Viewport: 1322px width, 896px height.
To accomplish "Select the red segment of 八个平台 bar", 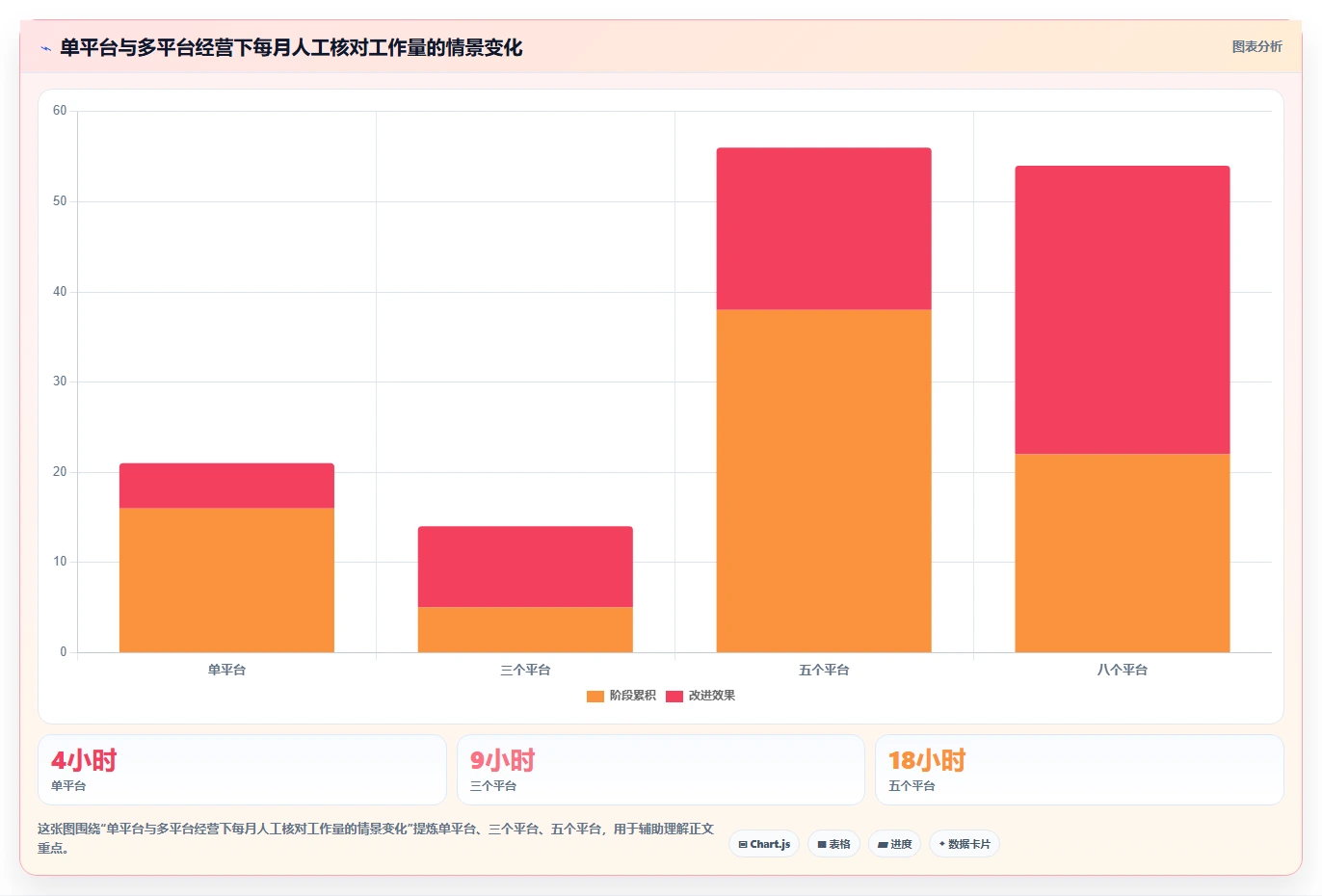I will pyautogui.click(x=1123, y=310).
